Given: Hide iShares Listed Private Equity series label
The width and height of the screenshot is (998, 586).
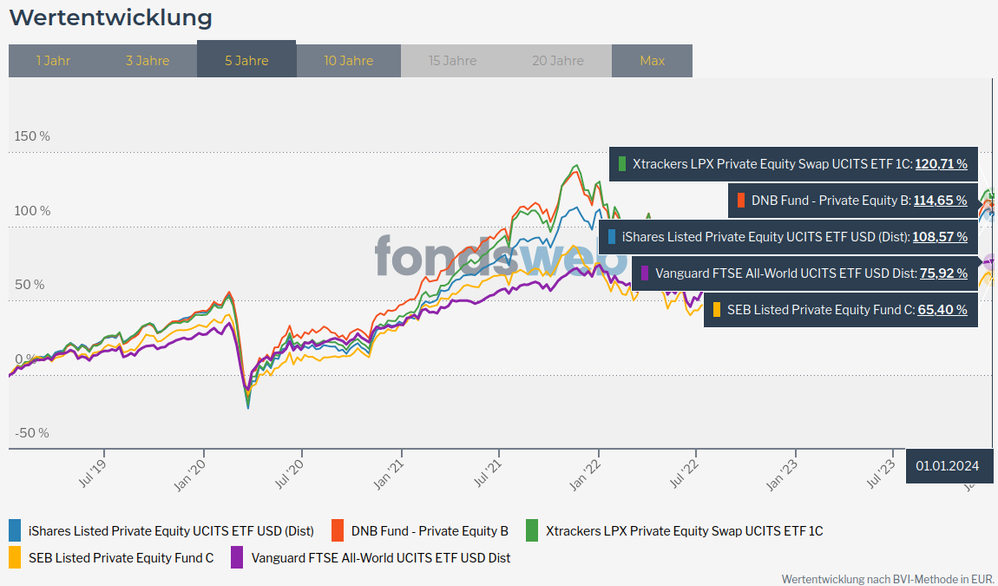Looking at the screenshot, I should (x=171, y=531).
